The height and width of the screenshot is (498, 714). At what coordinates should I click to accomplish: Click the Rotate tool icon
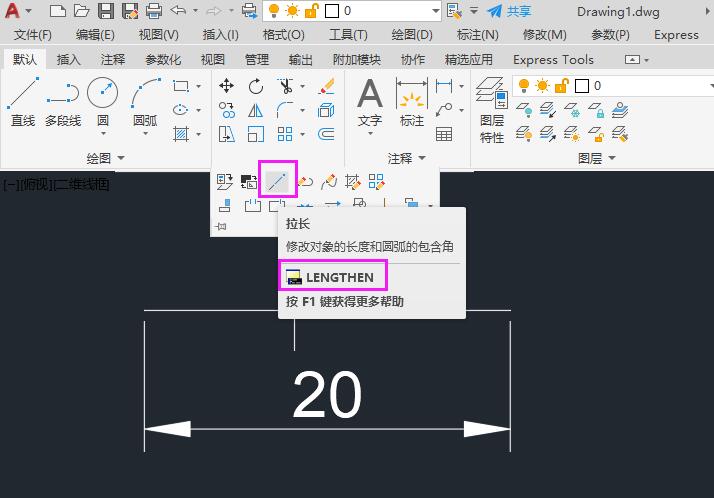click(255, 86)
